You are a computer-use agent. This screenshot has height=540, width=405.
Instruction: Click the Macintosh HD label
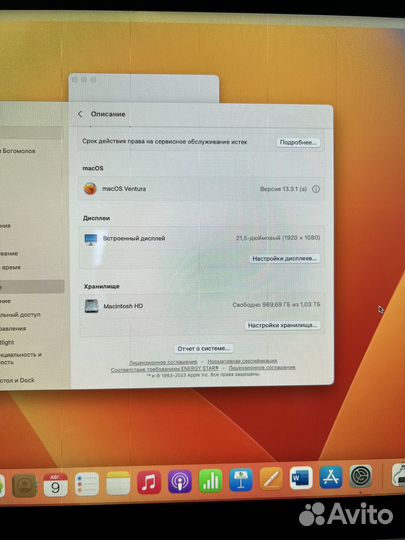click(123, 306)
